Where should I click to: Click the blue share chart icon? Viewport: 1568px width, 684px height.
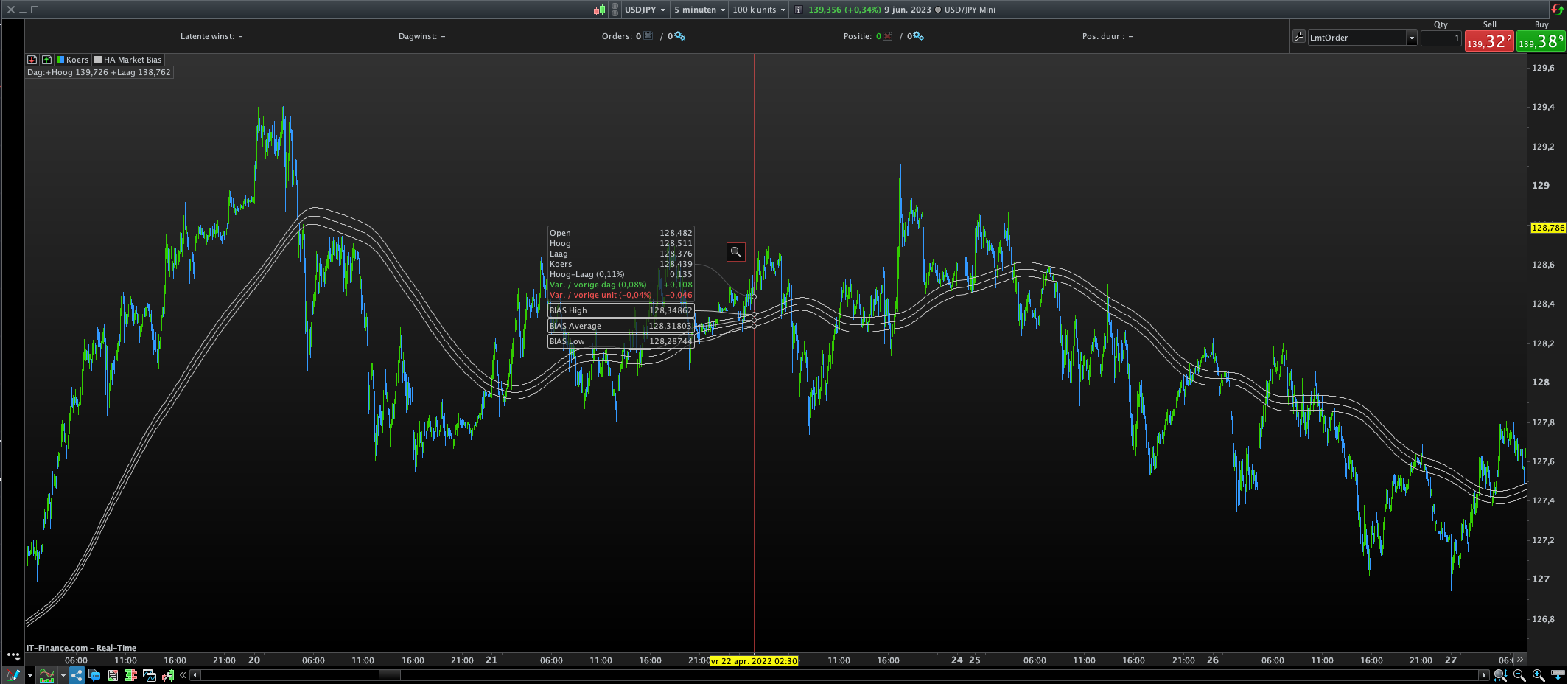[x=77, y=675]
